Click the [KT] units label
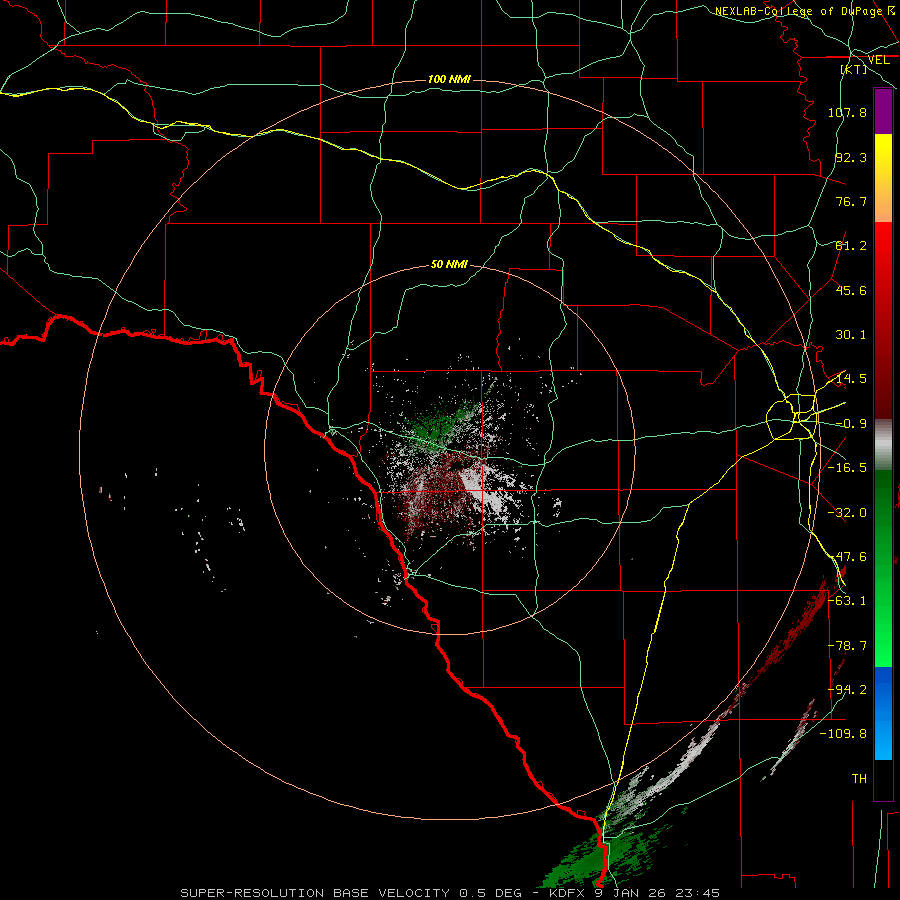This screenshot has width=900, height=900. (854, 69)
